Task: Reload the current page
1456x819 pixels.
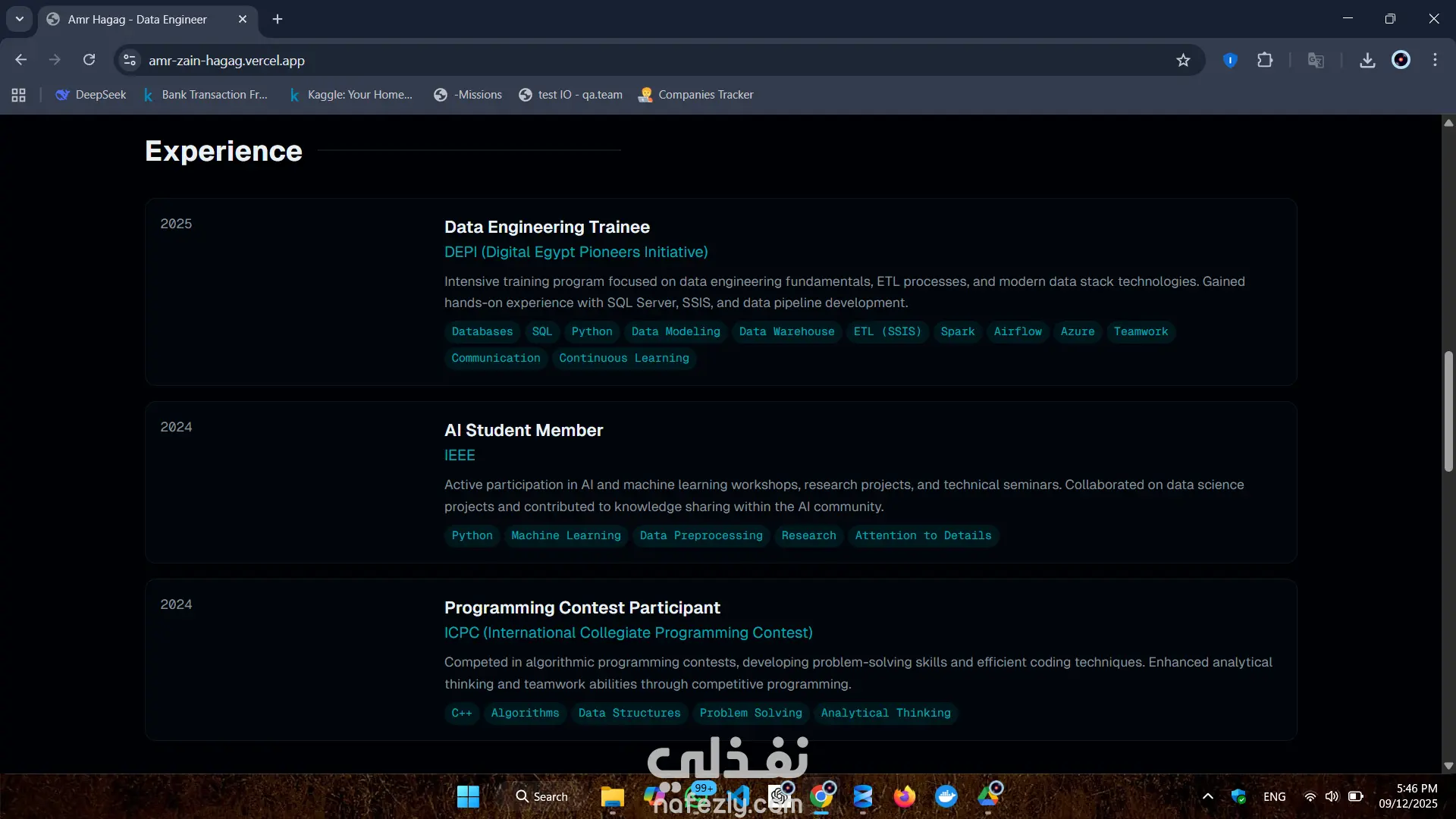Action: click(89, 60)
